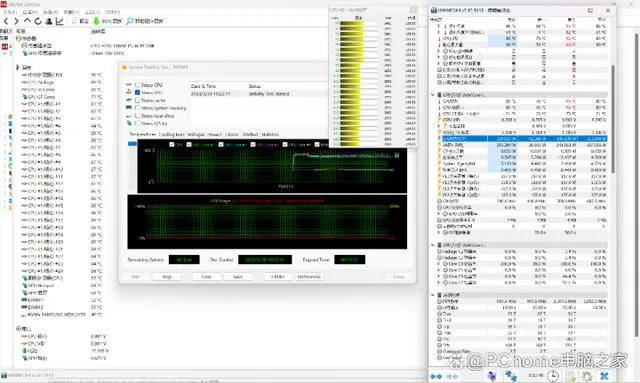
Task: Click HWiNFO clock icon in bottom toolbar
Action: (553, 376)
